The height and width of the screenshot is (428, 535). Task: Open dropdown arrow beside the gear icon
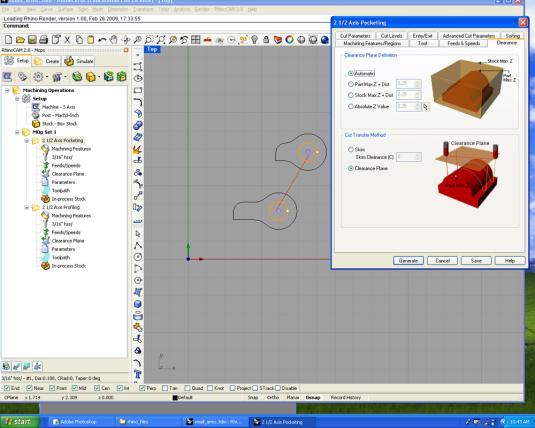click(46, 77)
